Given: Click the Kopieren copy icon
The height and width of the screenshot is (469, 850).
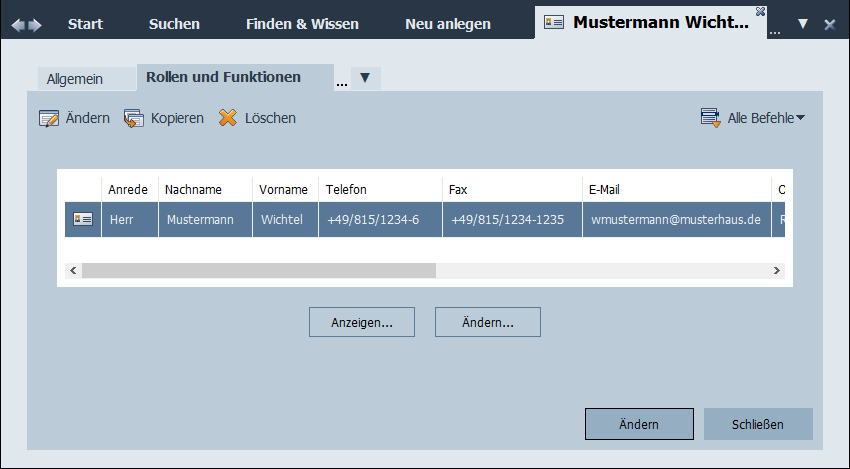Looking at the screenshot, I should [134, 119].
